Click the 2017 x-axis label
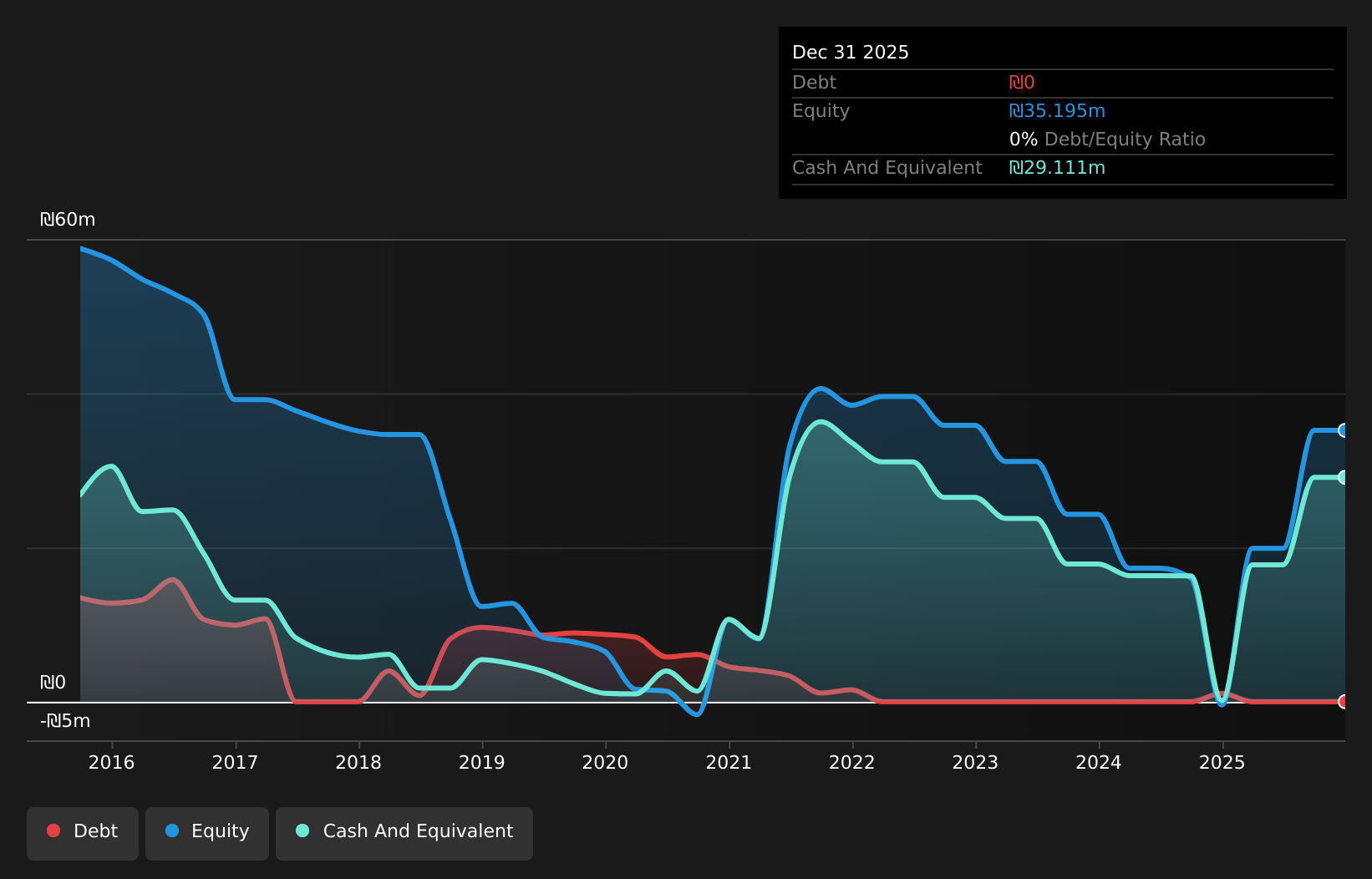Image resolution: width=1372 pixels, height=879 pixels. (235, 762)
